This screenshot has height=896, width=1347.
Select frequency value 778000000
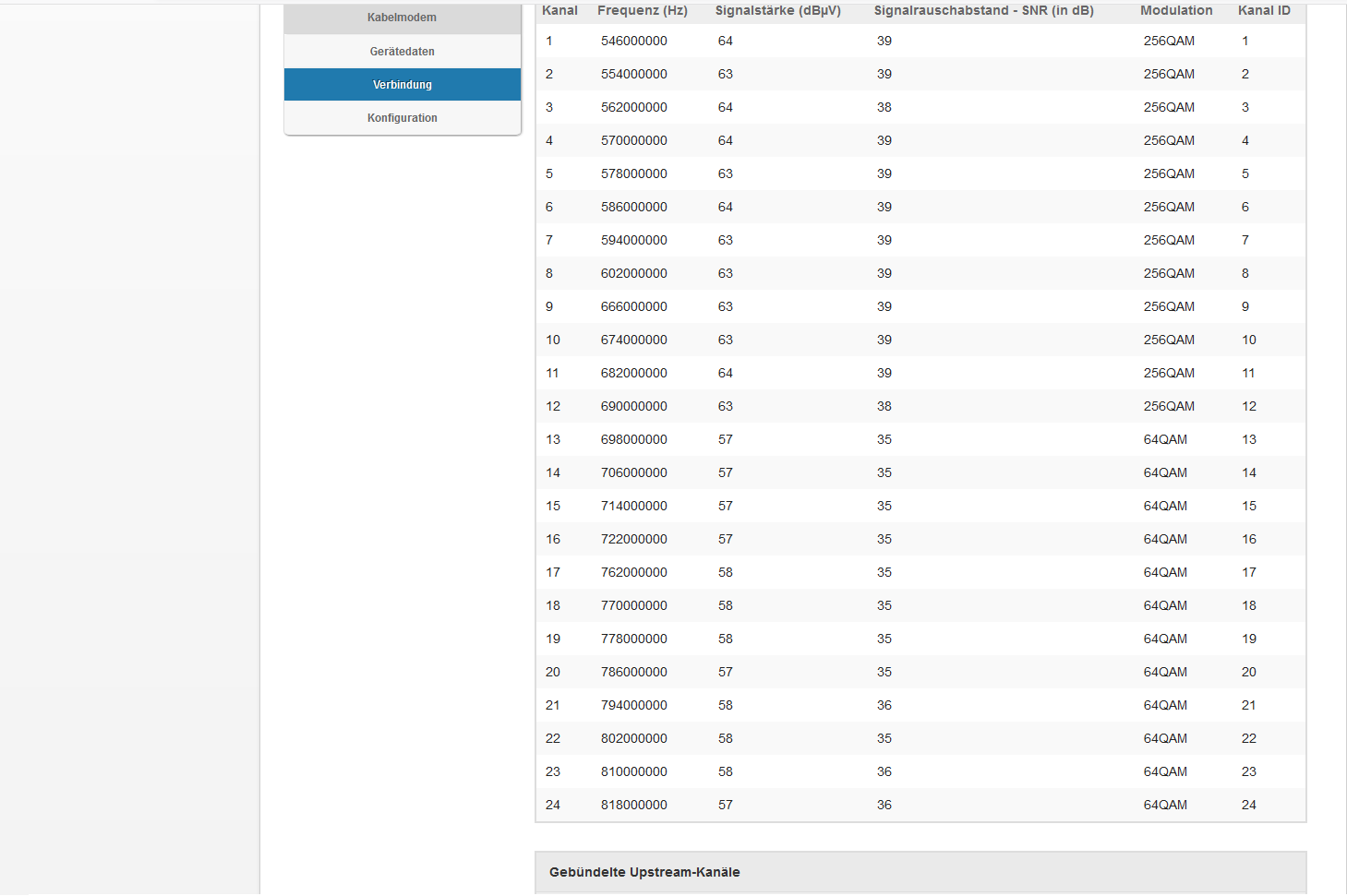tap(634, 639)
